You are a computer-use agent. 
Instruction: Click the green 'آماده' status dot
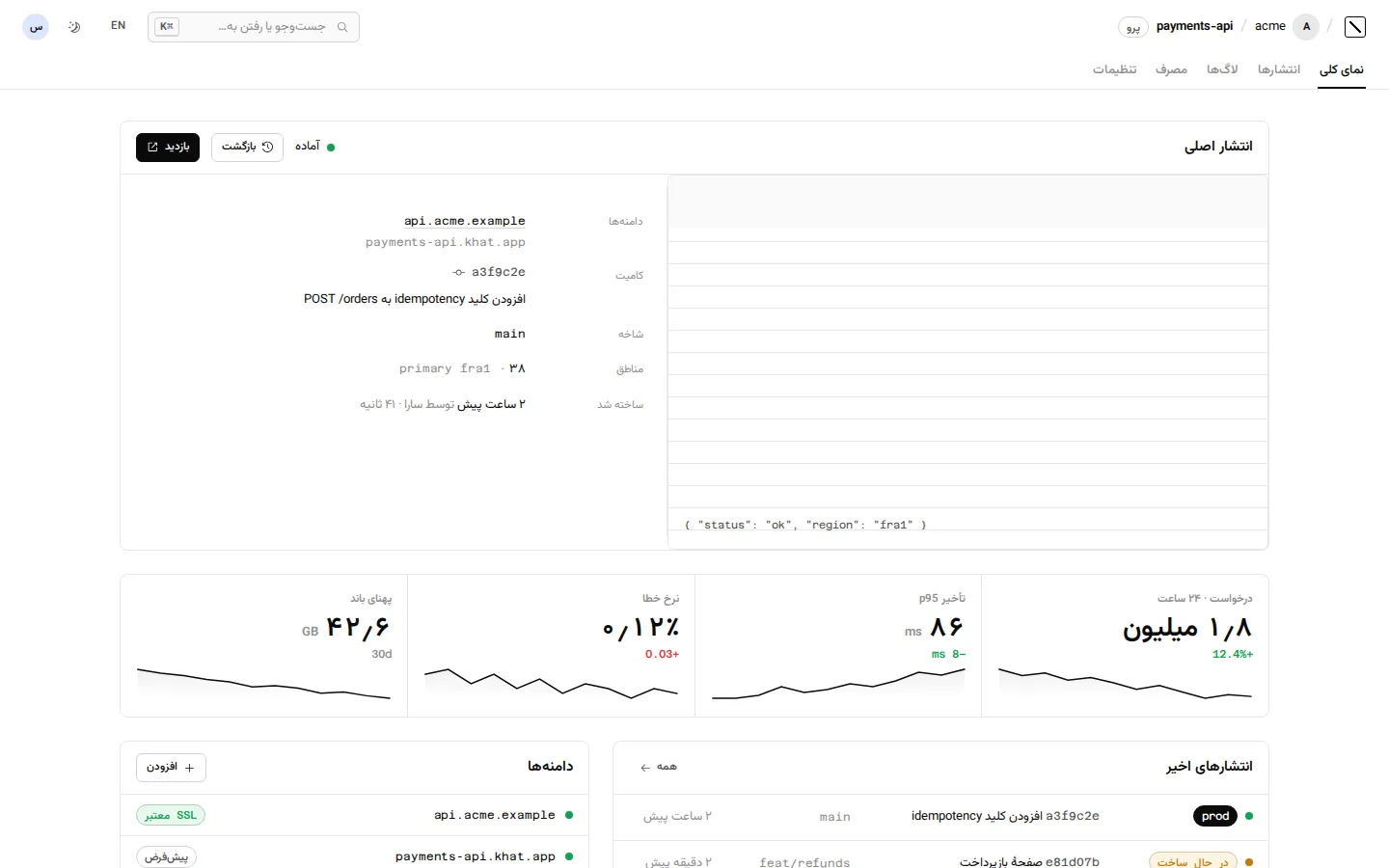coord(331,148)
